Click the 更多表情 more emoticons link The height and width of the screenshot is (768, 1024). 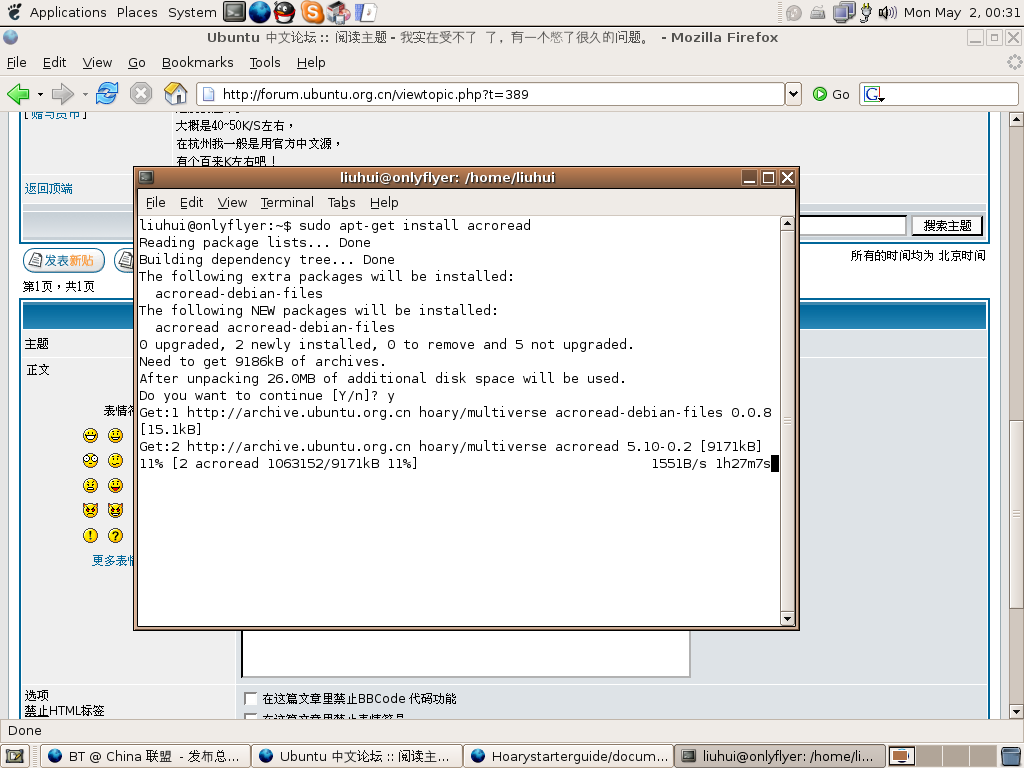[112, 560]
